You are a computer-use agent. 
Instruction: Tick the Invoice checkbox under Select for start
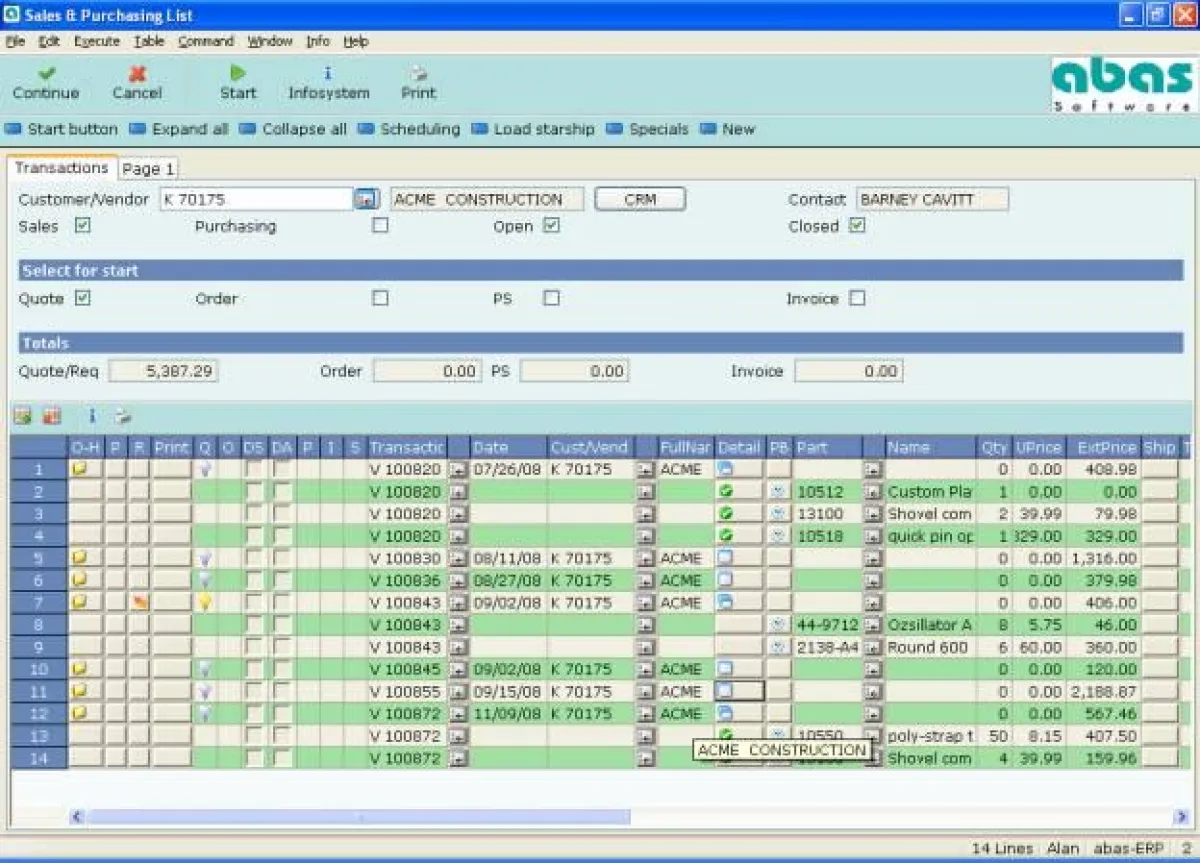point(857,298)
